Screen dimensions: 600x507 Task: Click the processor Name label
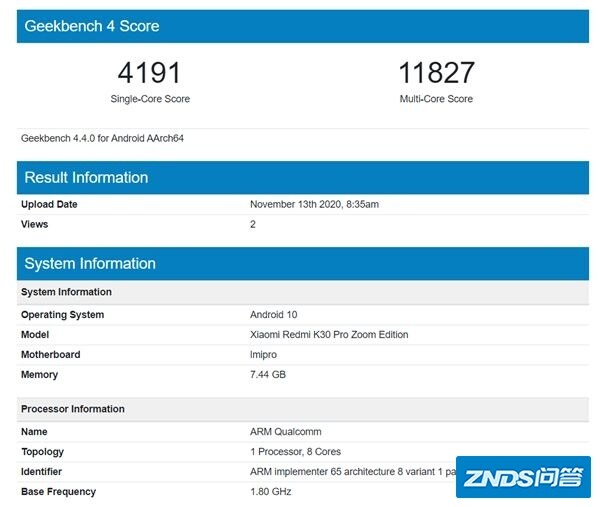pyautogui.click(x=34, y=432)
